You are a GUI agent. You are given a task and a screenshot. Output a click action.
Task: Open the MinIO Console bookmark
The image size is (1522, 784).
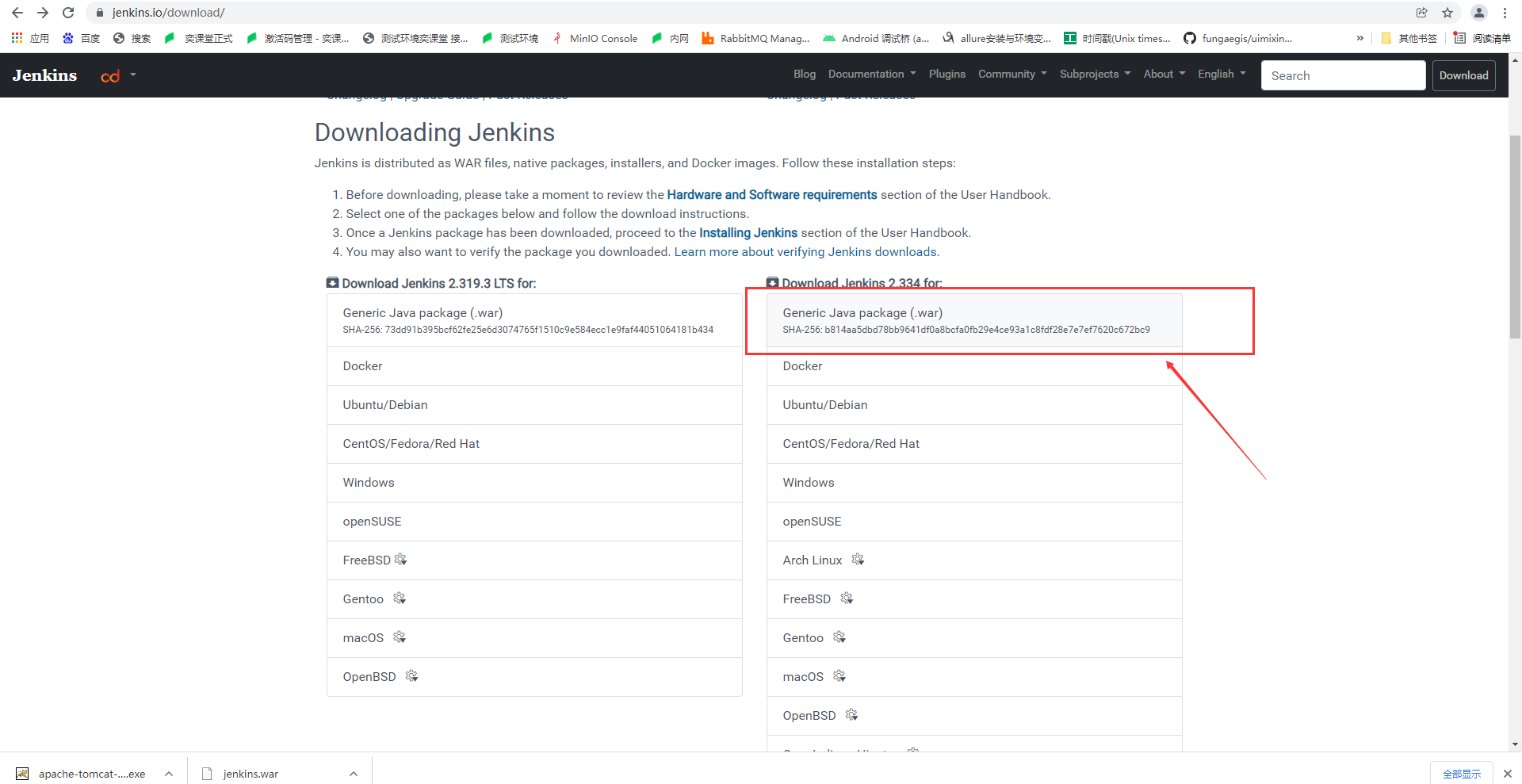[595, 38]
